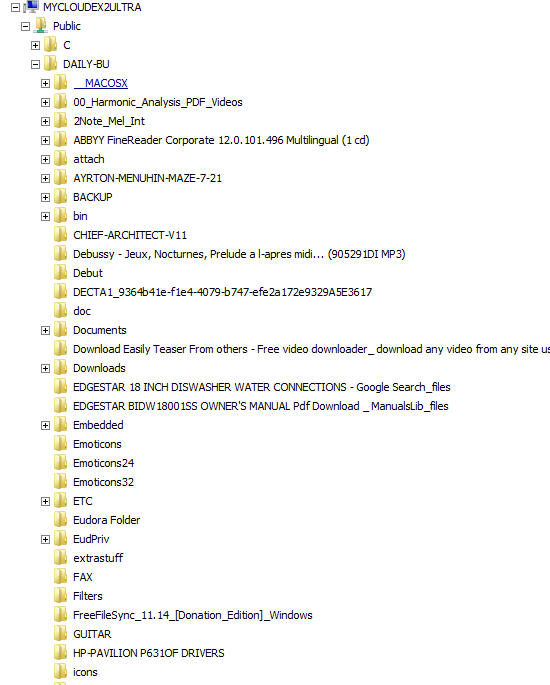Expand the Documents folder node
The height and width of the screenshot is (685, 550).
(45, 331)
